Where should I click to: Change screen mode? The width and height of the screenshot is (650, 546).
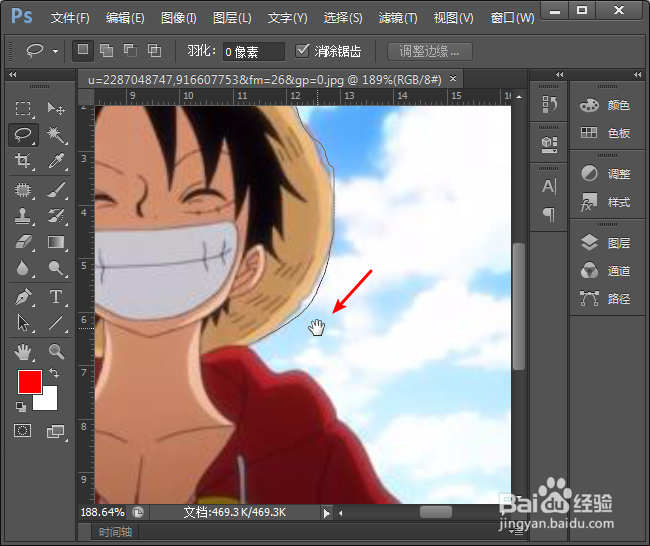coord(56,432)
